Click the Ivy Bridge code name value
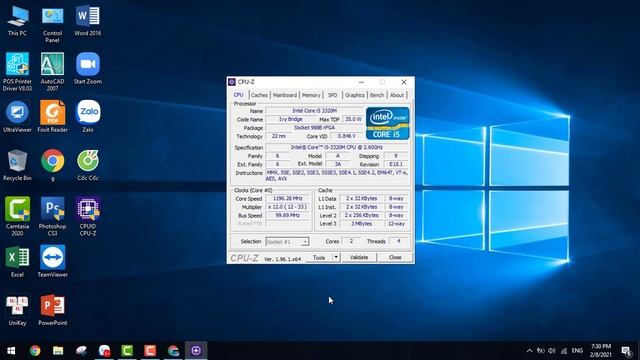This screenshot has height=360, width=640. (291, 119)
